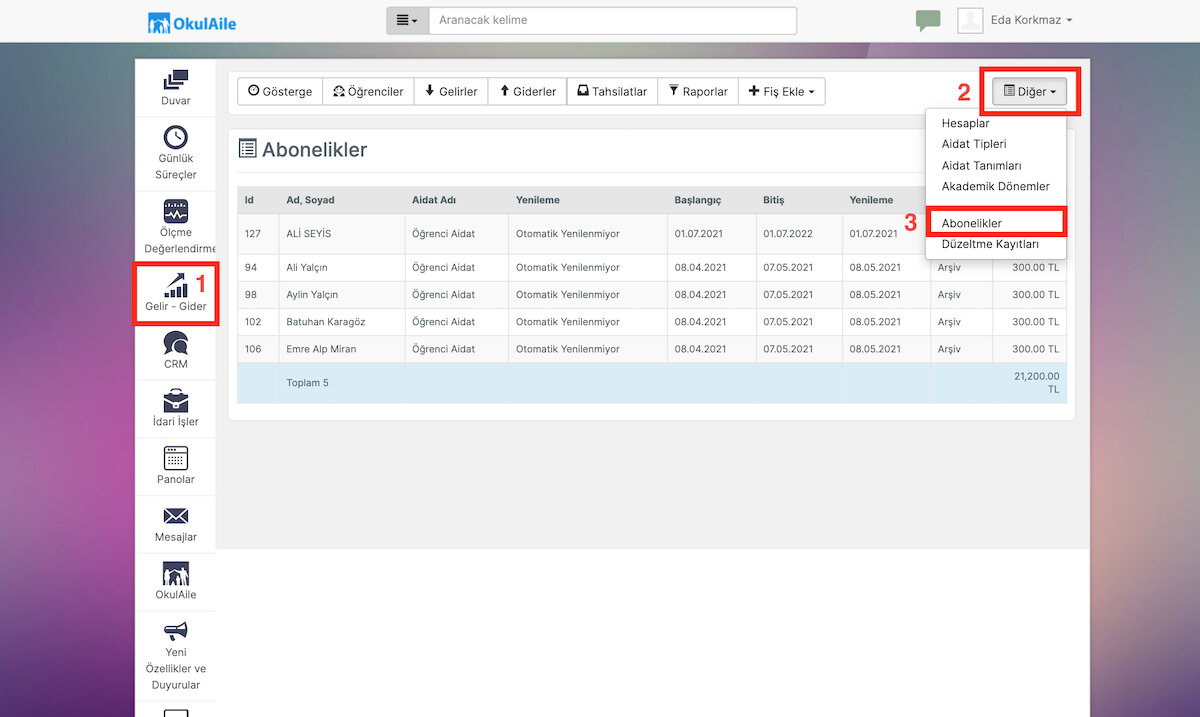Open the Duvar sidebar icon

[x=176, y=79]
